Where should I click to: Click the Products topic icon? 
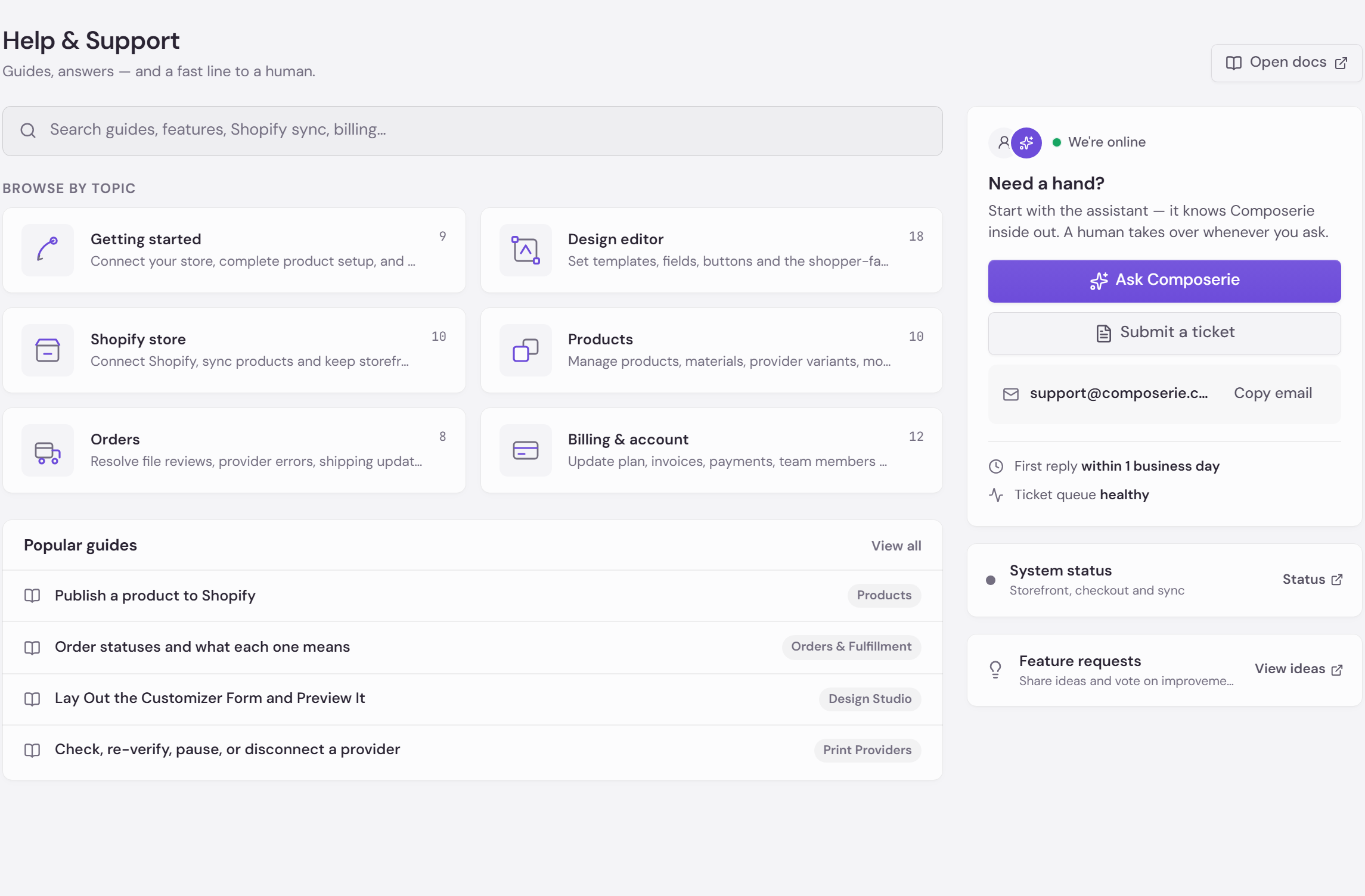(525, 350)
